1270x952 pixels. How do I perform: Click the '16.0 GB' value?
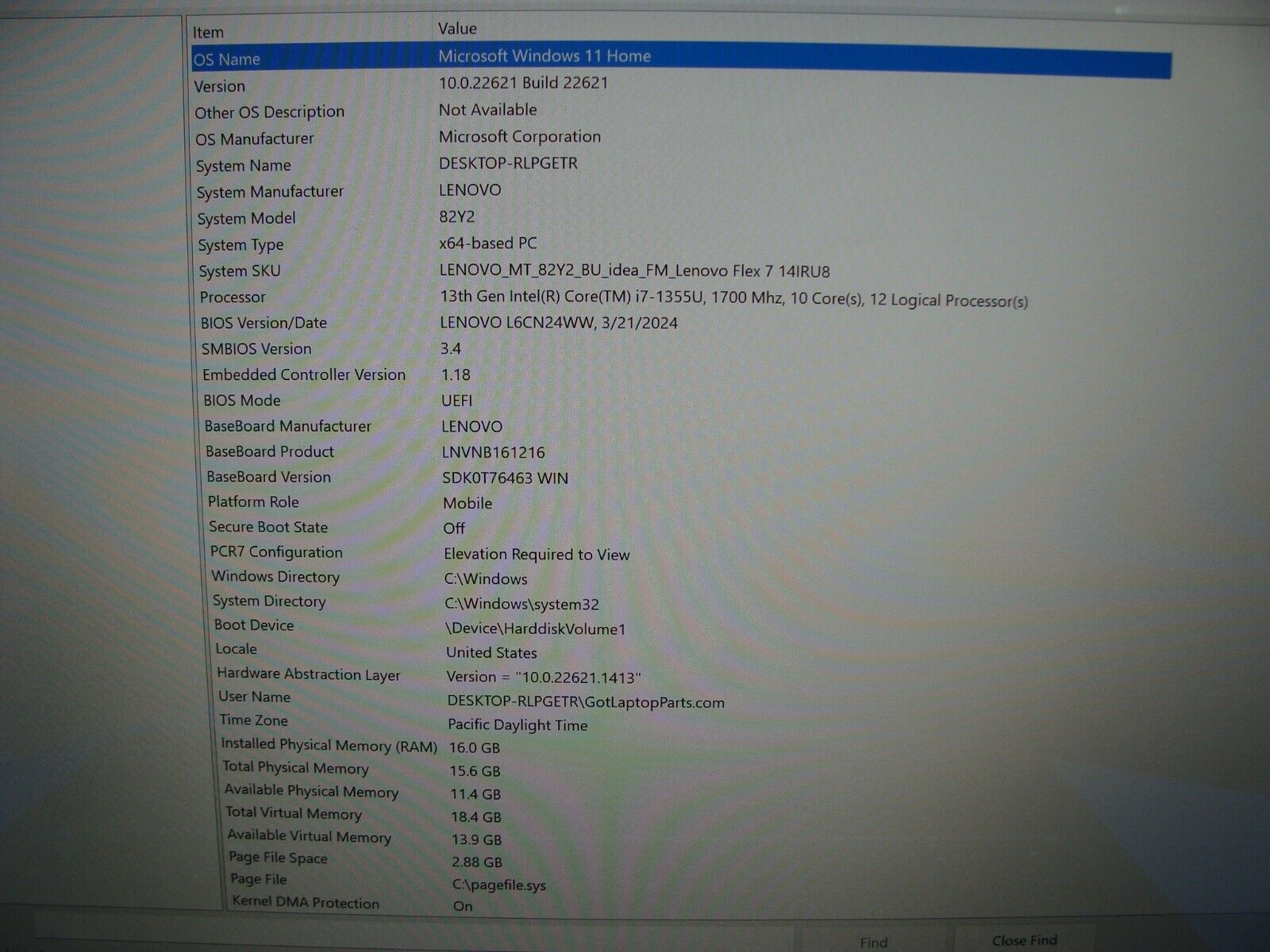475,748
